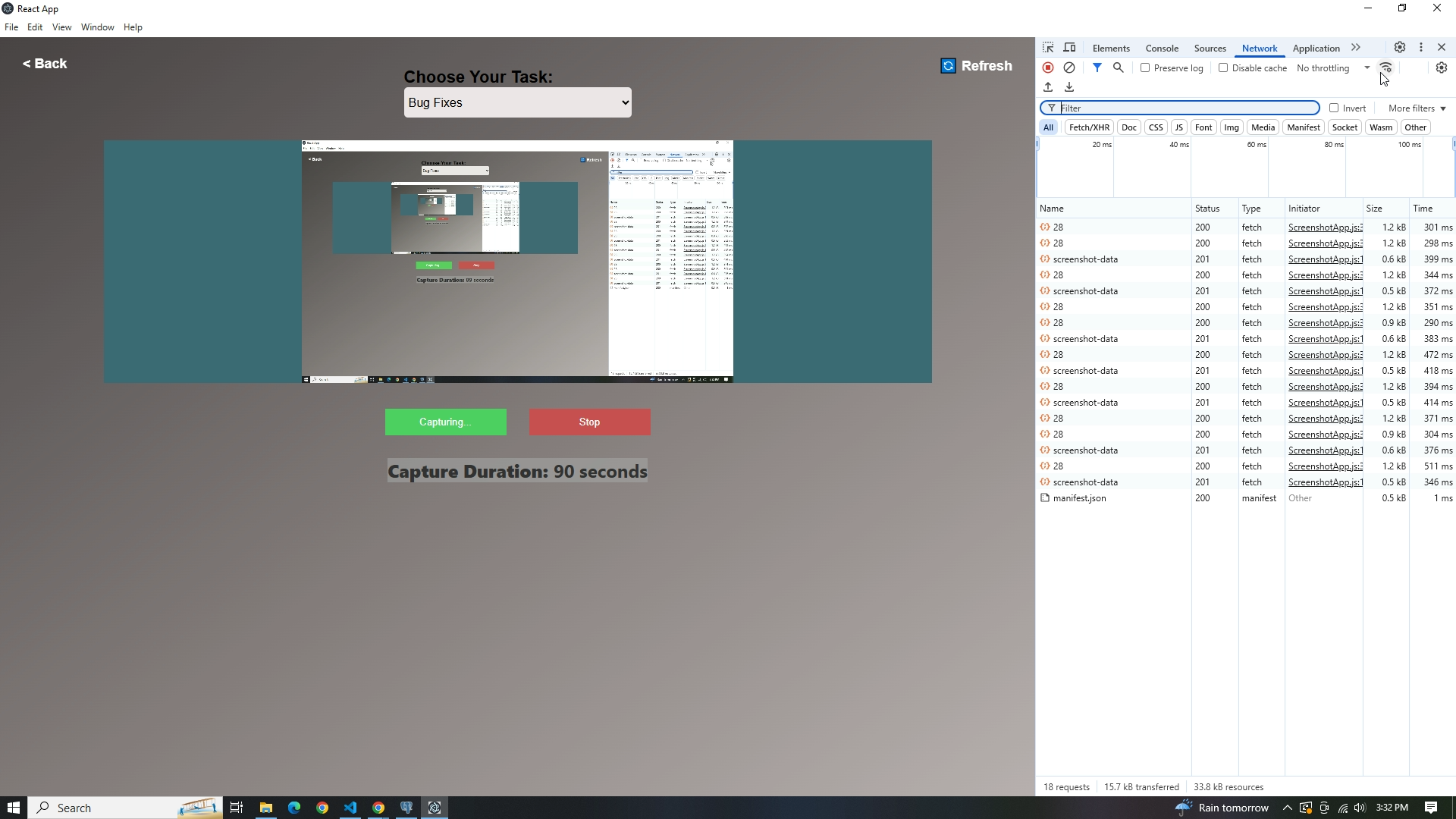Expand the More filters dropdown
The image size is (1456, 819).
coord(1417,108)
